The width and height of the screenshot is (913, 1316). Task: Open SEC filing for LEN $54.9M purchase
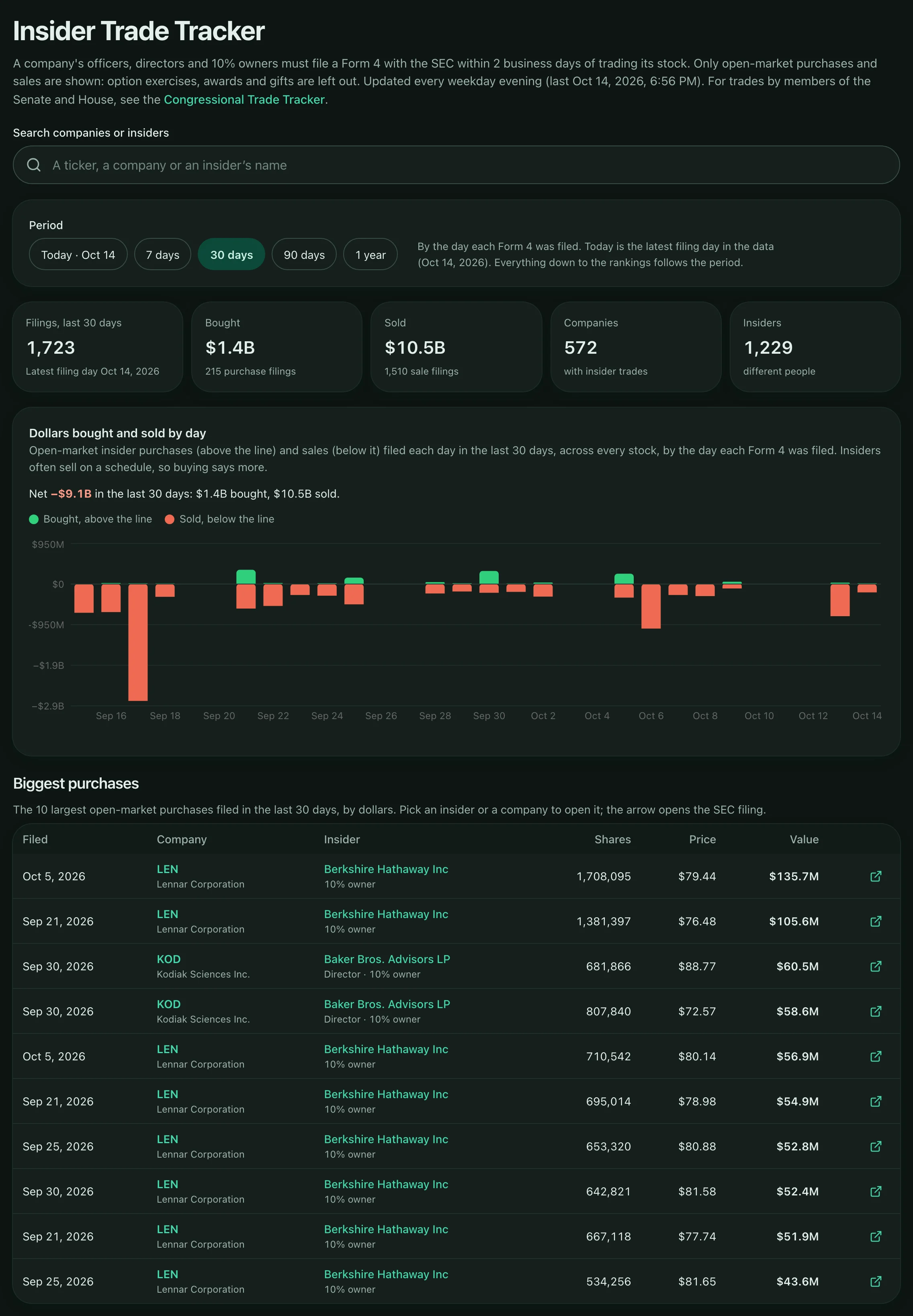click(875, 1101)
